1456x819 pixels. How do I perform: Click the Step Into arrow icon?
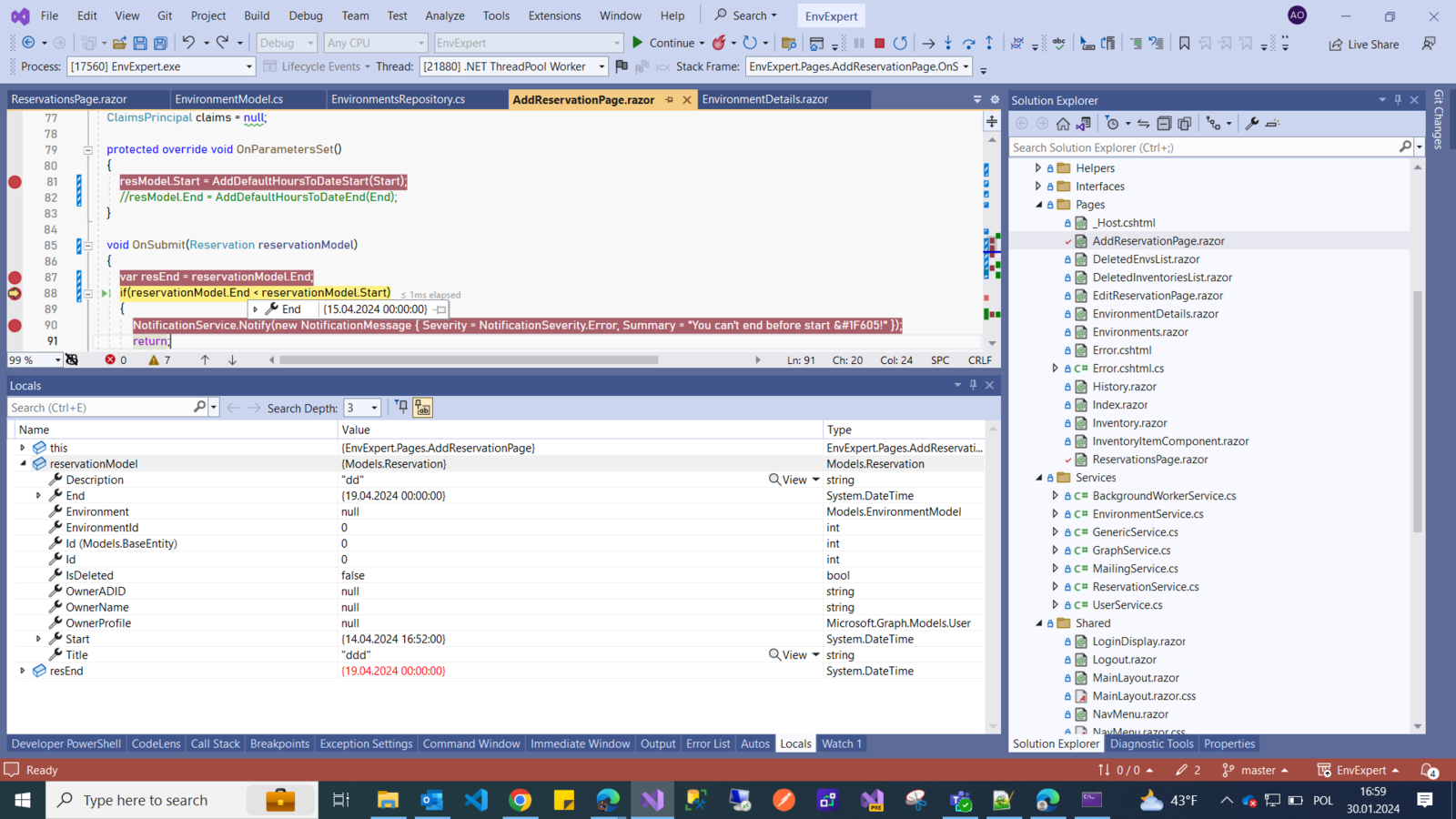(948, 43)
